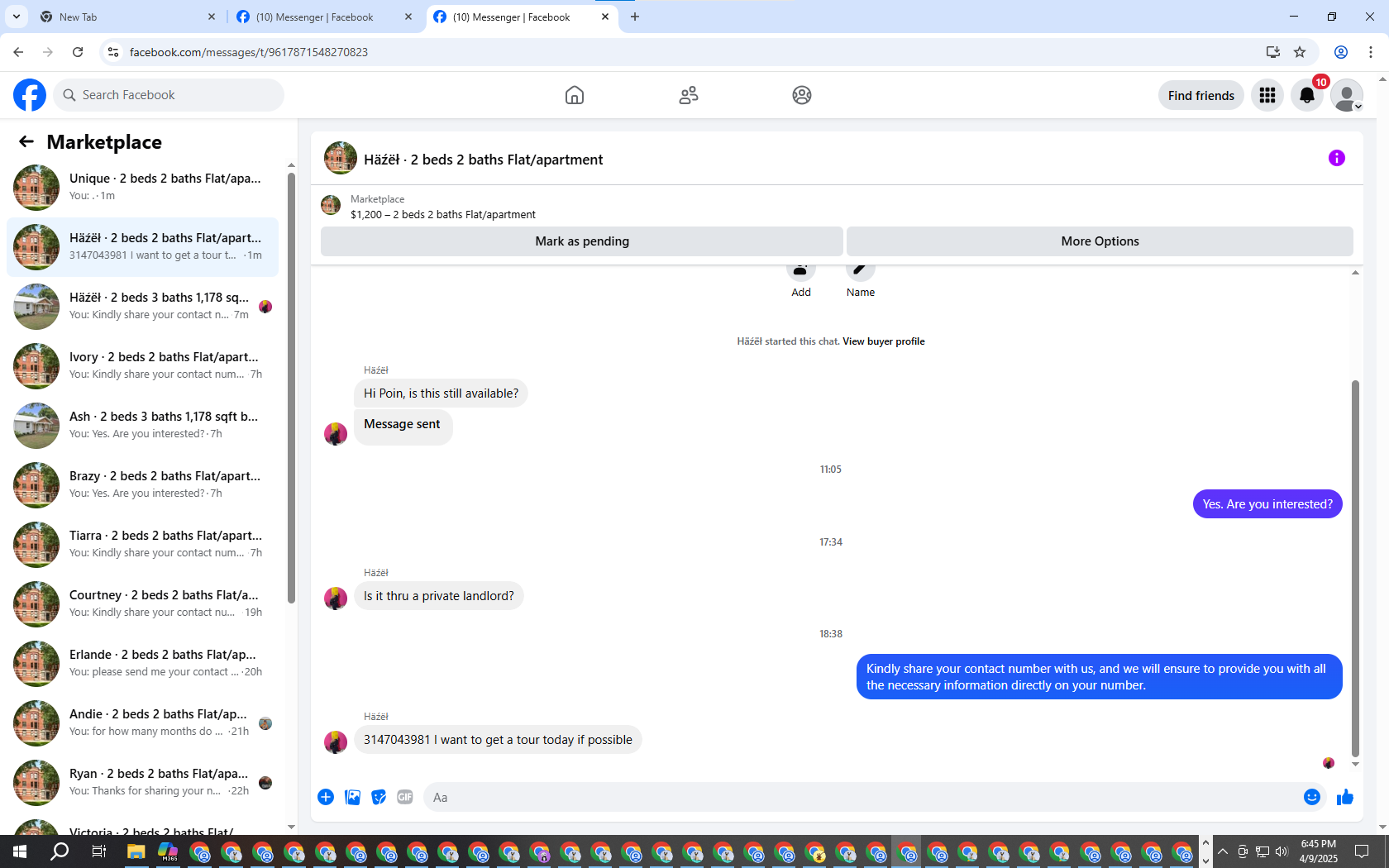Click Mark as pending button
Image resolution: width=1389 pixels, height=868 pixels.
(x=582, y=241)
